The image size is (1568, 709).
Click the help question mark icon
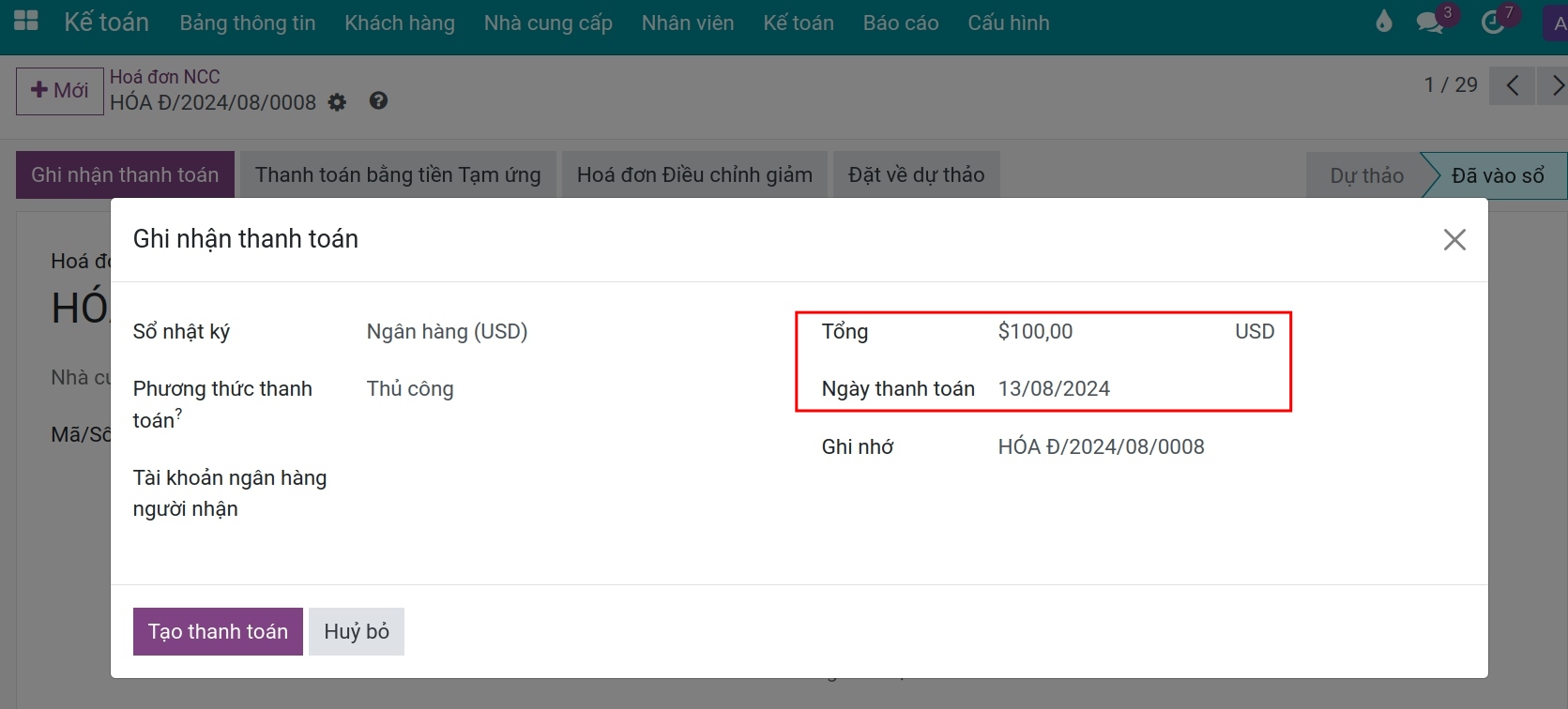pyautogui.click(x=378, y=100)
